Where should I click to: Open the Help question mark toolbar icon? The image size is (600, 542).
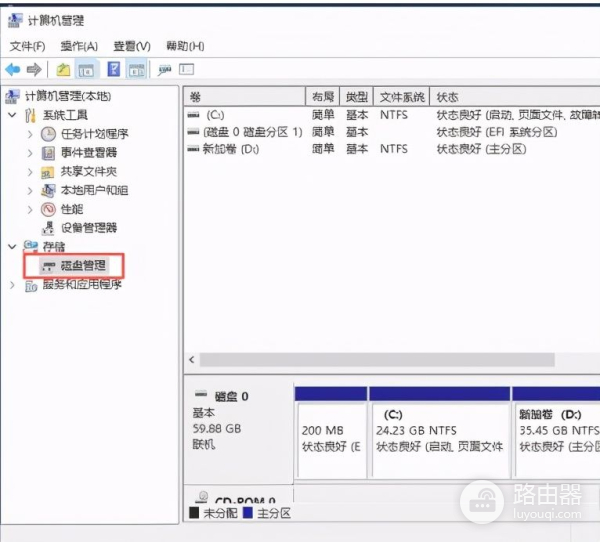[114, 69]
